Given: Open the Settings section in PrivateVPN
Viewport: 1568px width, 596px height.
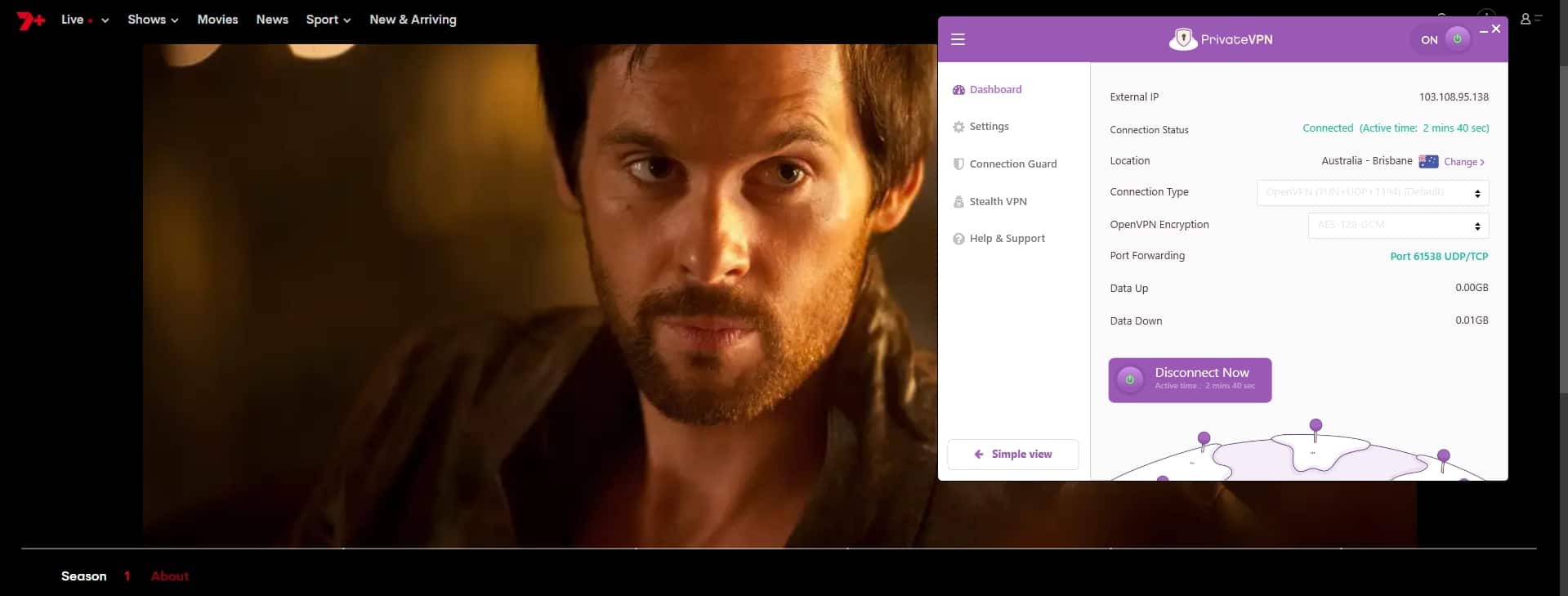Looking at the screenshot, I should point(981,127).
